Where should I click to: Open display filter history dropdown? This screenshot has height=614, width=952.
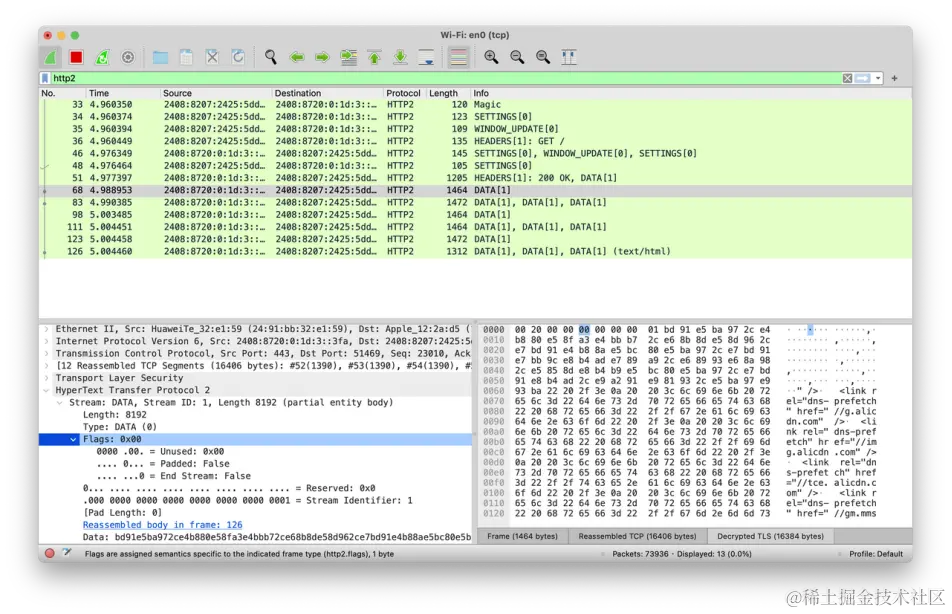coord(878,78)
